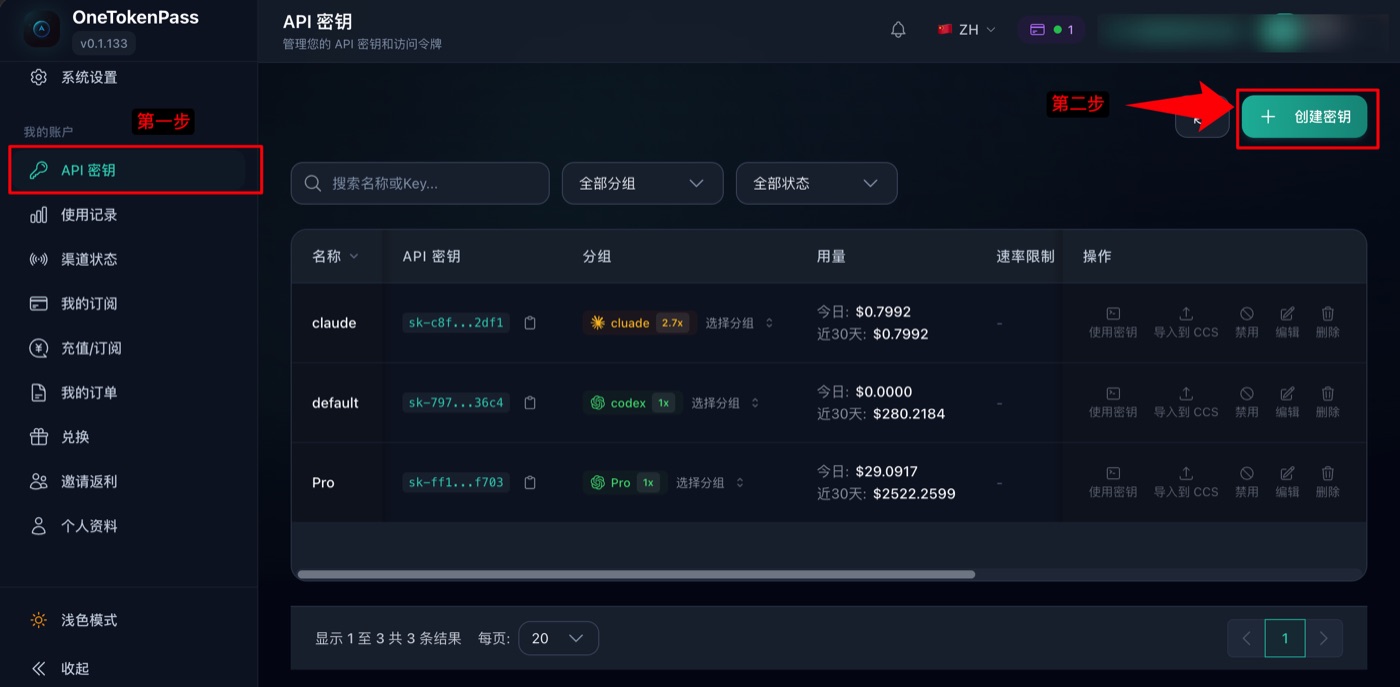Image resolution: width=1400 pixels, height=687 pixels.
Task: Select page 1 in pagination
Action: click(1285, 638)
